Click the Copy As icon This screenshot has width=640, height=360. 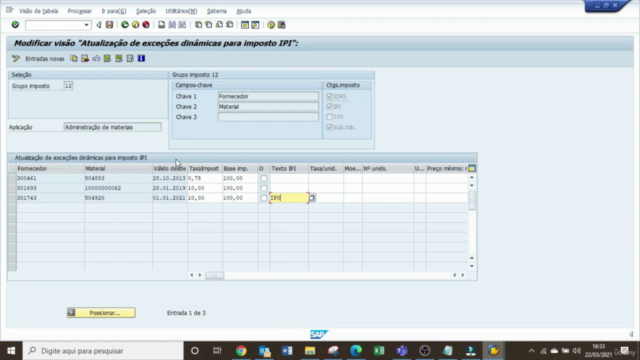pos(74,58)
